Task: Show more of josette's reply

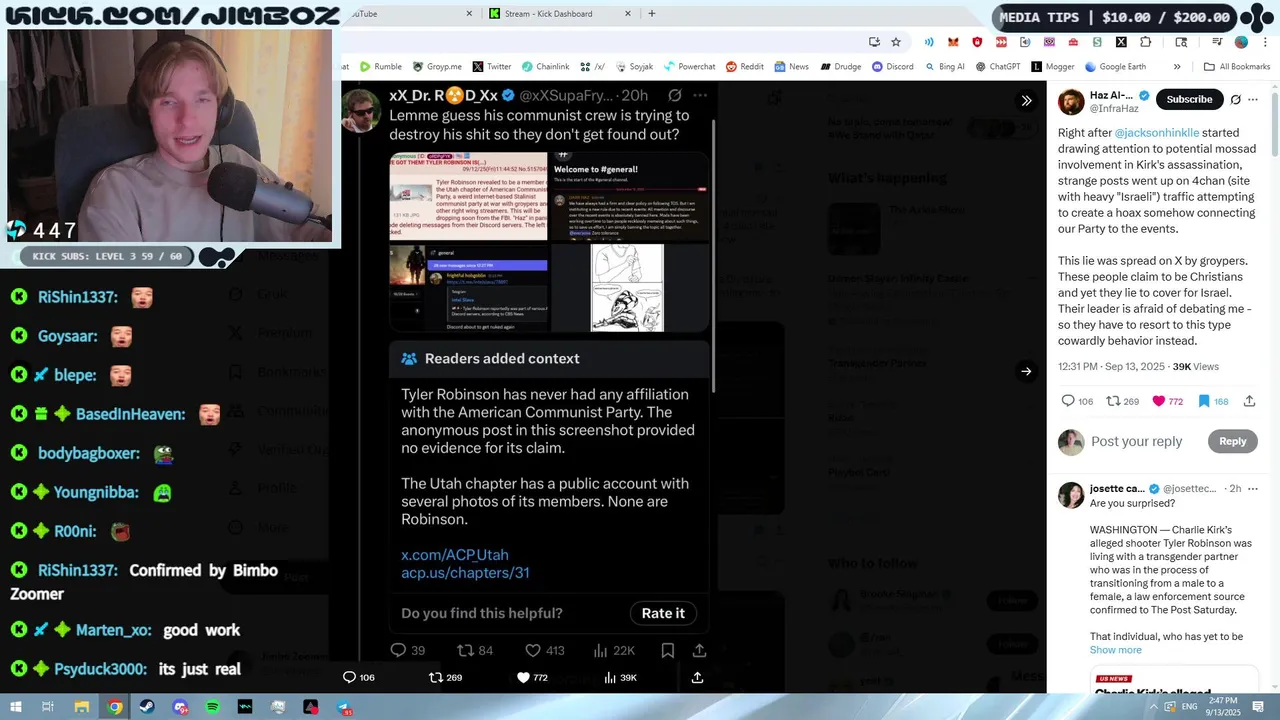Action: (1115, 650)
